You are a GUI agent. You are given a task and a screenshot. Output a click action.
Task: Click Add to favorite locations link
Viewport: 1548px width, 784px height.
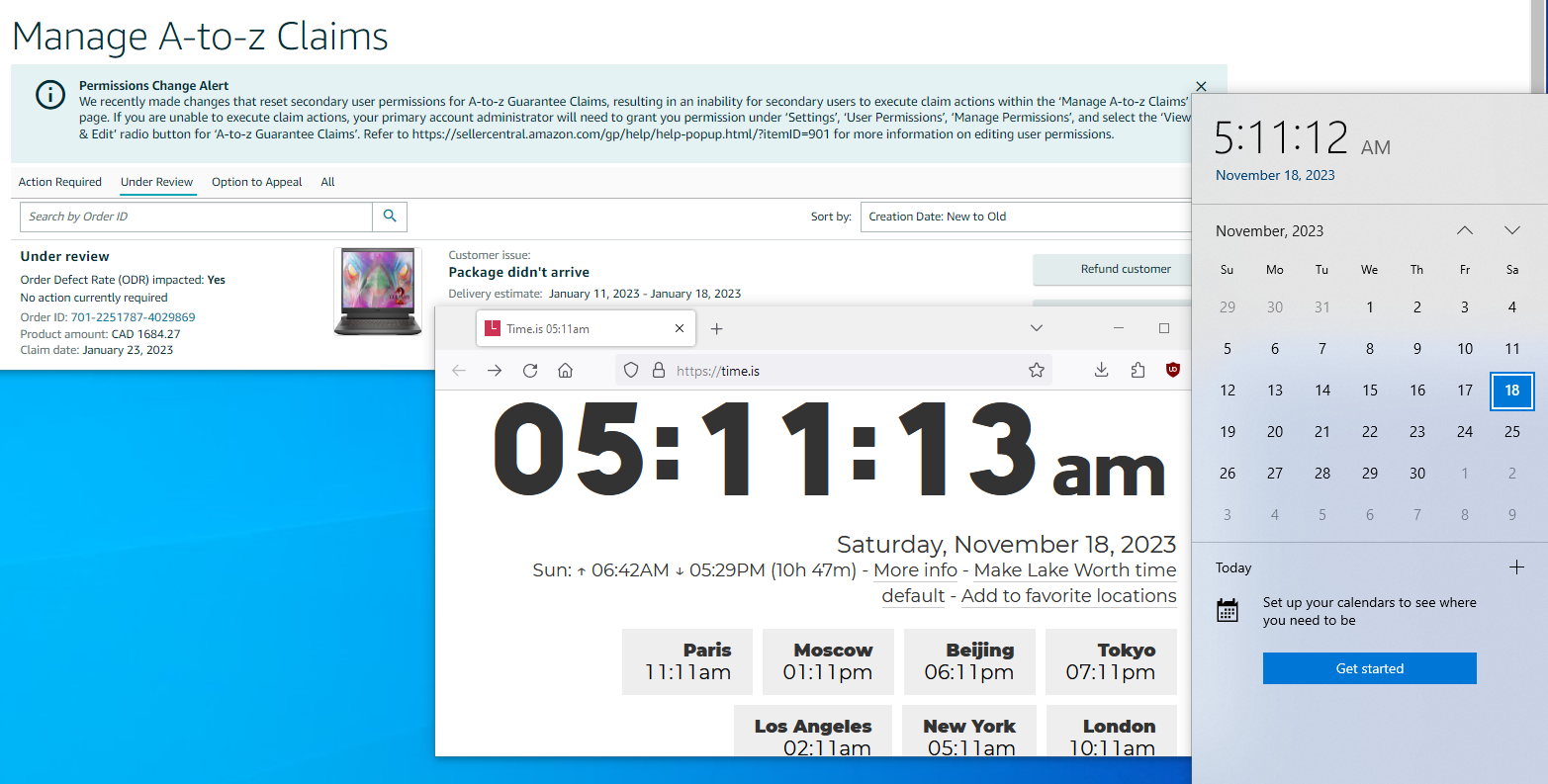(1068, 596)
